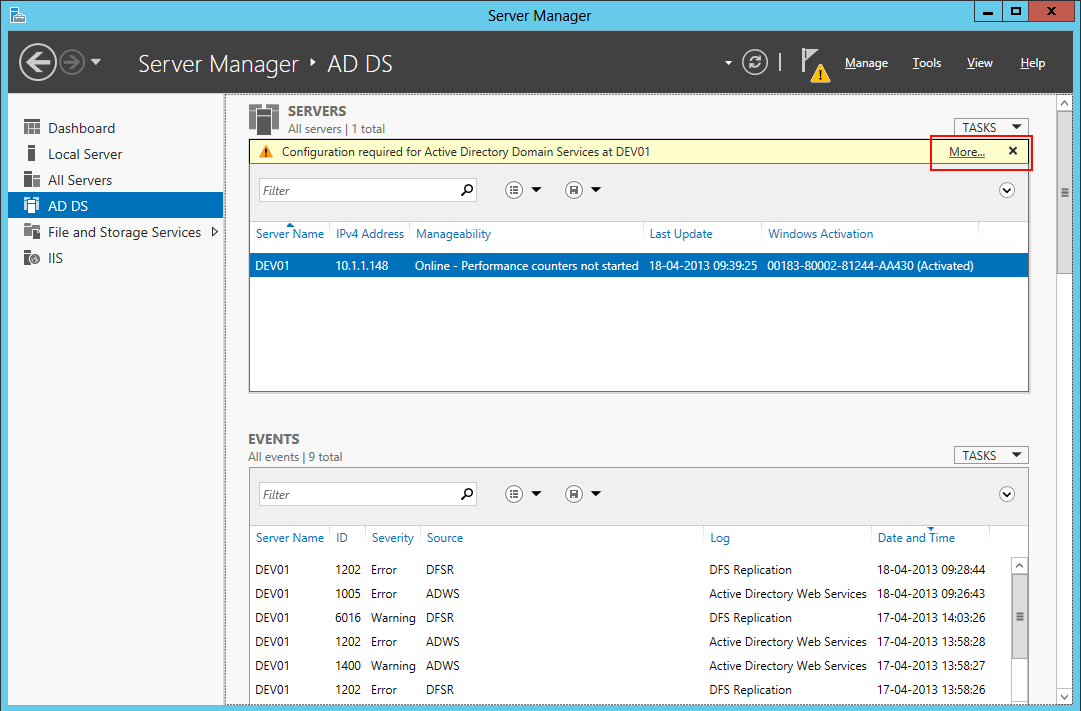The image size is (1081, 711).
Task: Open Events section TASKS dropdown
Action: [991, 455]
